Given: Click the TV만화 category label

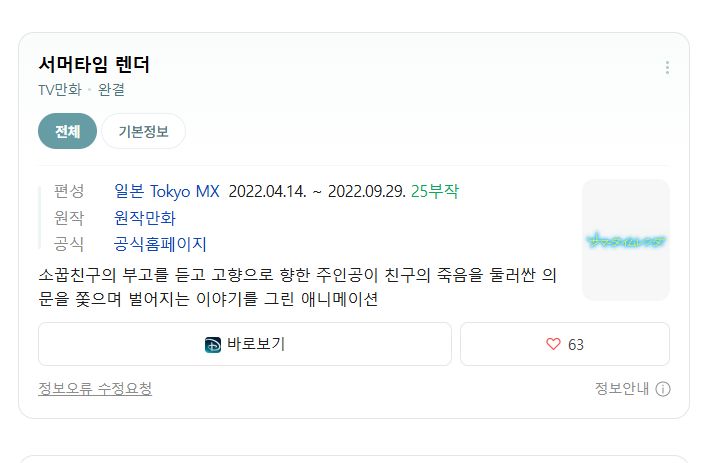Looking at the screenshot, I should pos(60,90).
